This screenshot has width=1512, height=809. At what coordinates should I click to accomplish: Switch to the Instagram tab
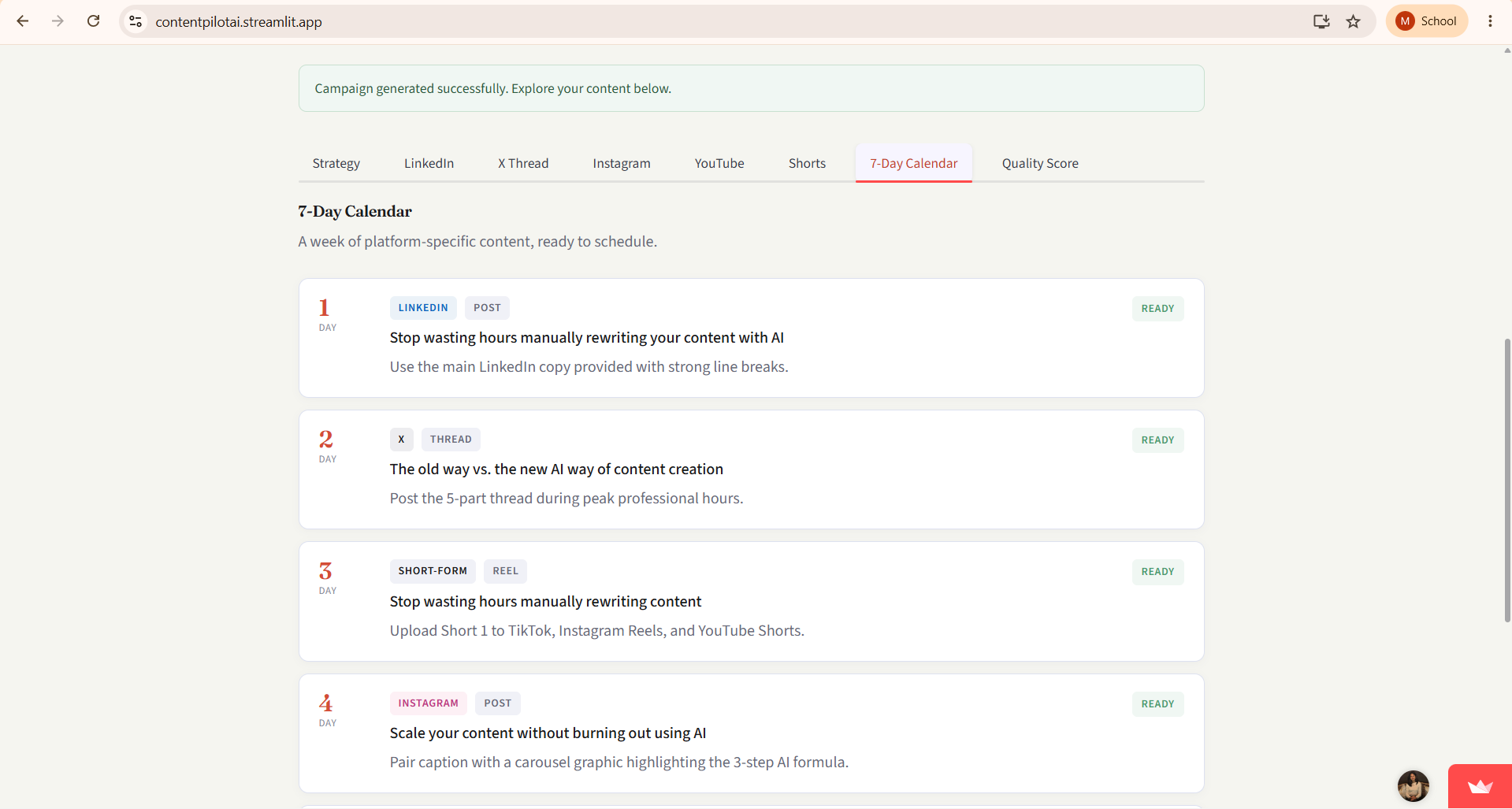(x=622, y=163)
